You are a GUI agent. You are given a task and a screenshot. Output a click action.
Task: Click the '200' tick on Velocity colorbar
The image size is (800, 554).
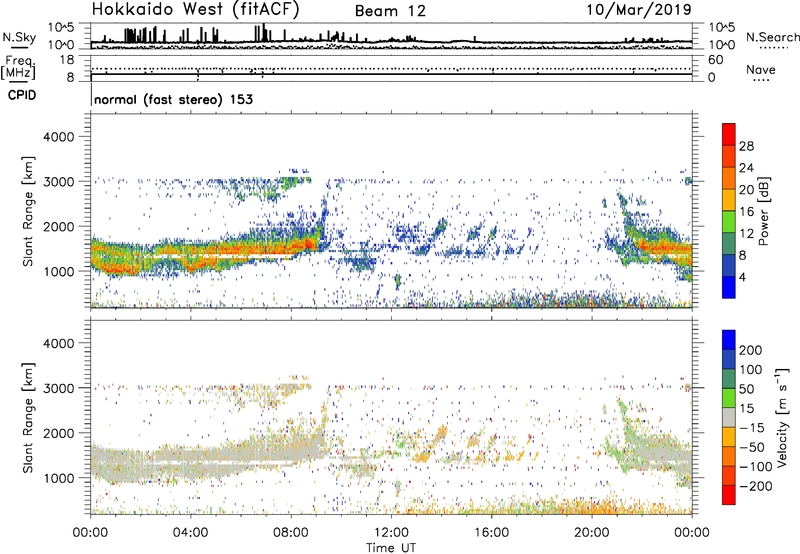point(751,350)
